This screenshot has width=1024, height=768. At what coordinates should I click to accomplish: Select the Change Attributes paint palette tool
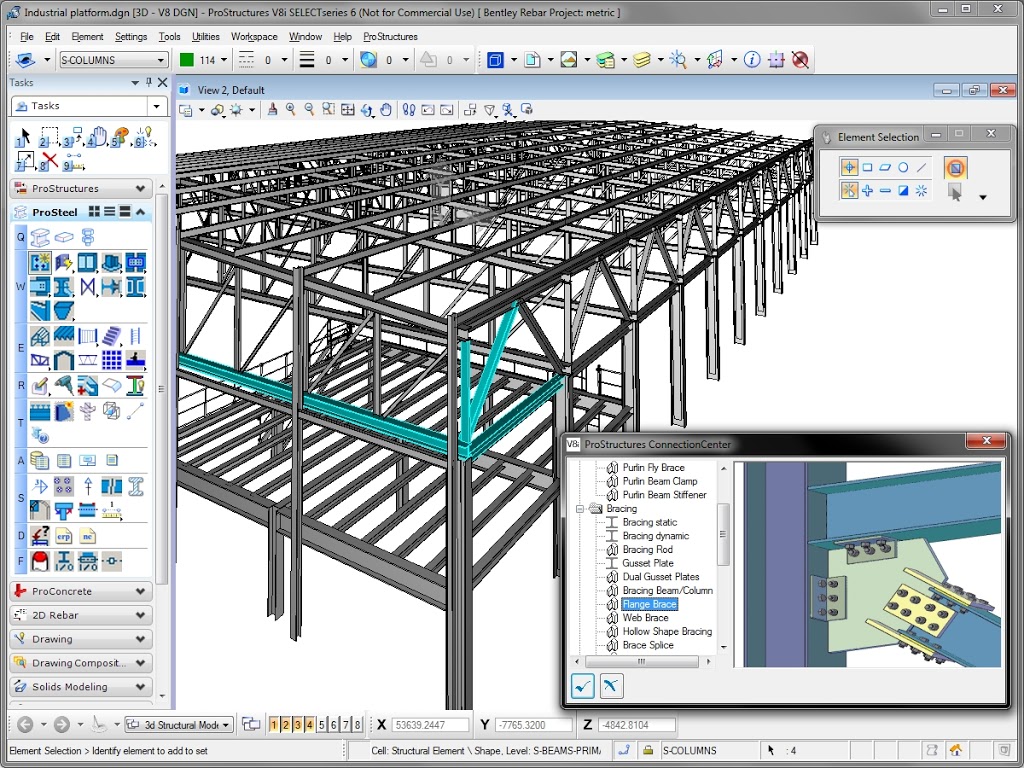coord(120,137)
